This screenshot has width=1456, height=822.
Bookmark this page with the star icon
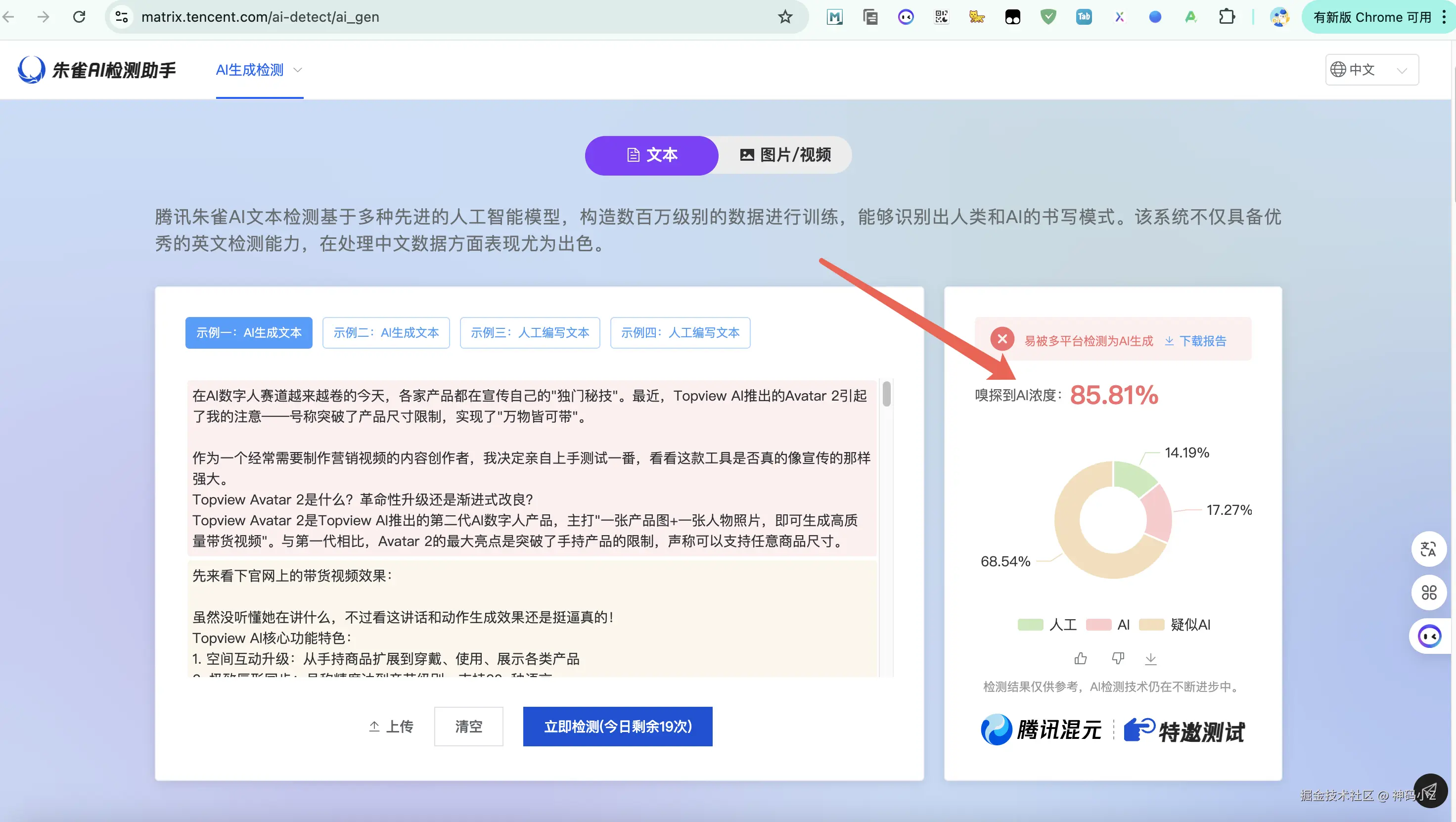pyautogui.click(x=785, y=17)
